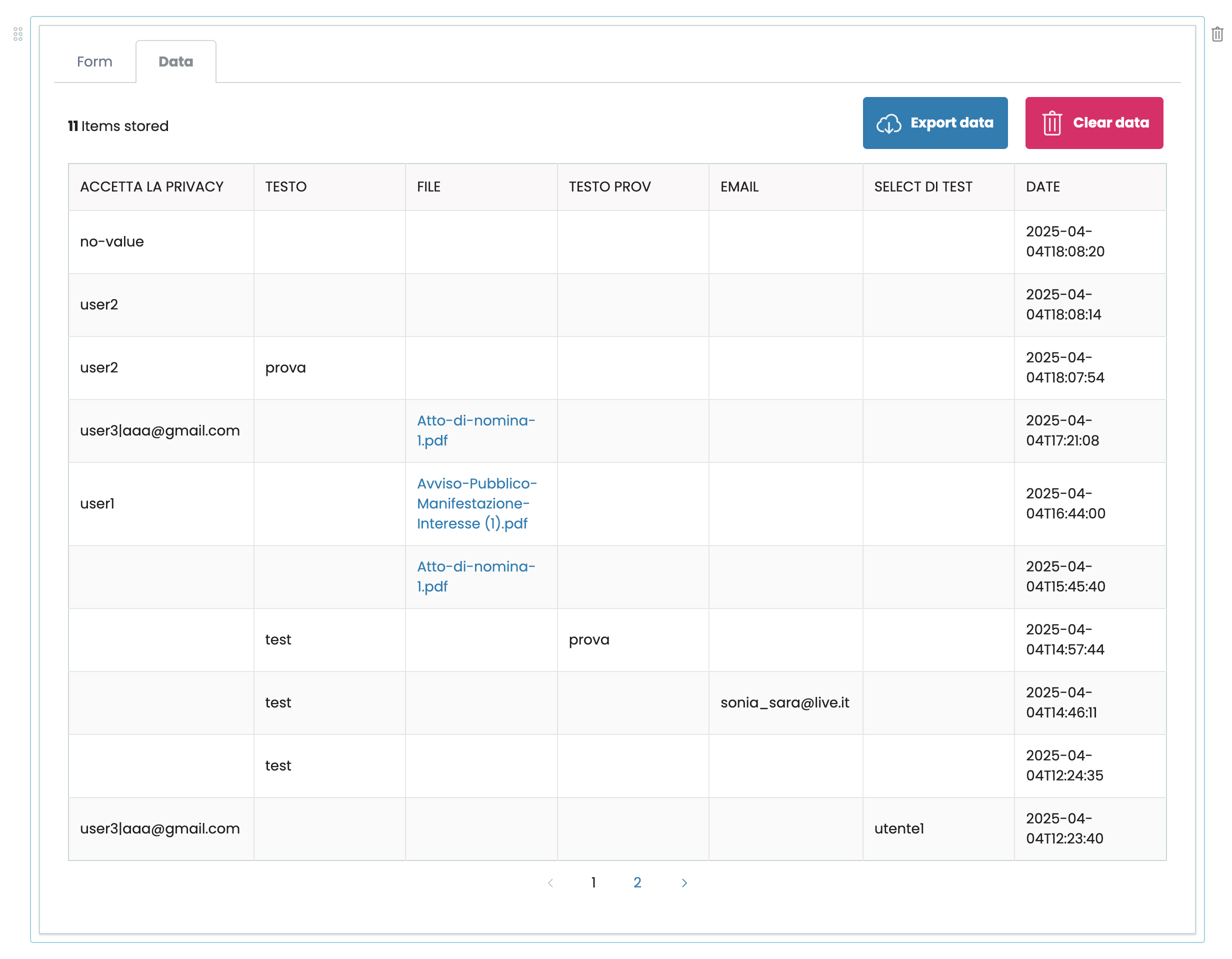Click the DATE column header
Screen dimensions: 1232x959
click(x=1042, y=186)
